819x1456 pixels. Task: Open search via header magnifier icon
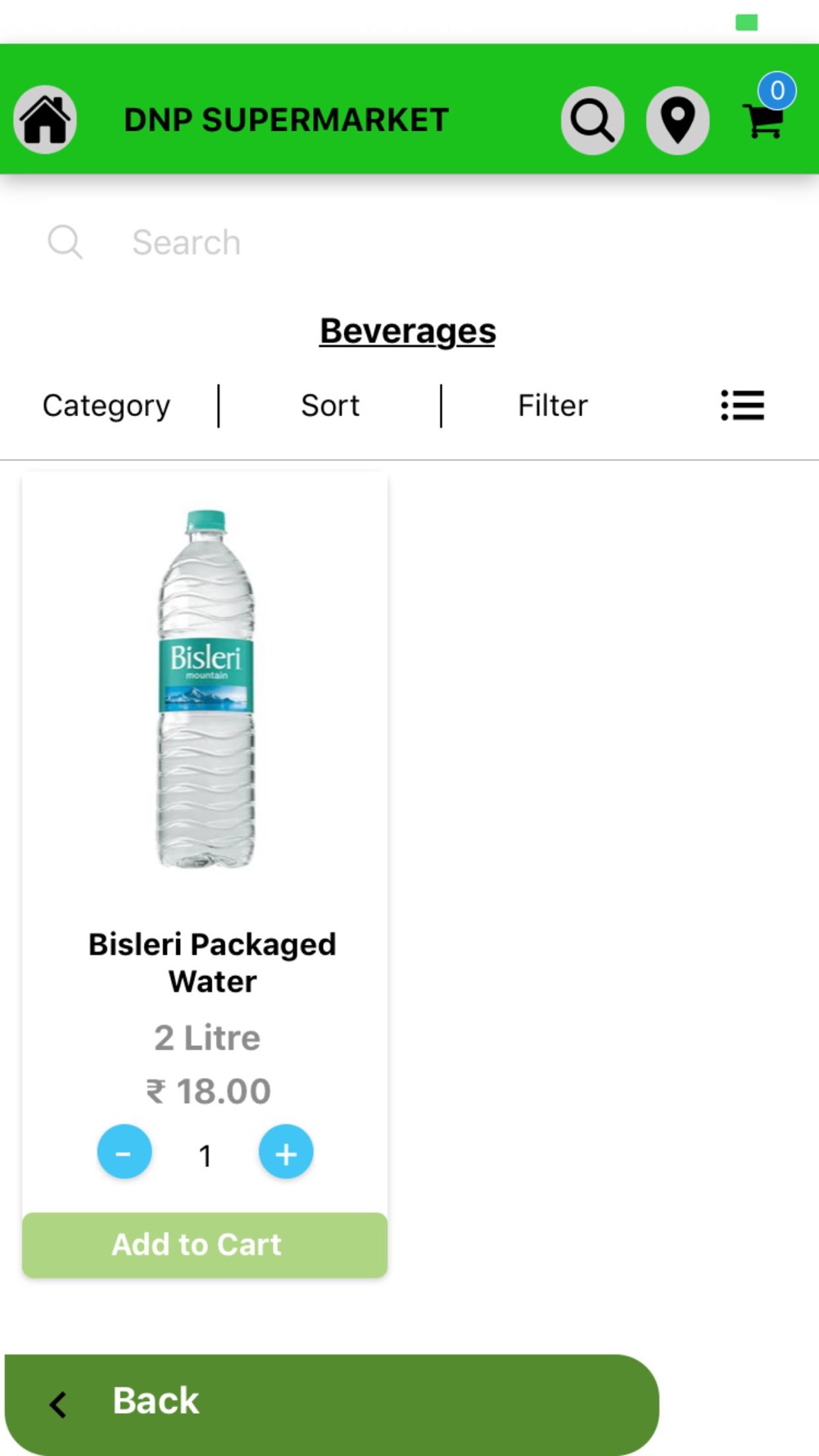(592, 120)
